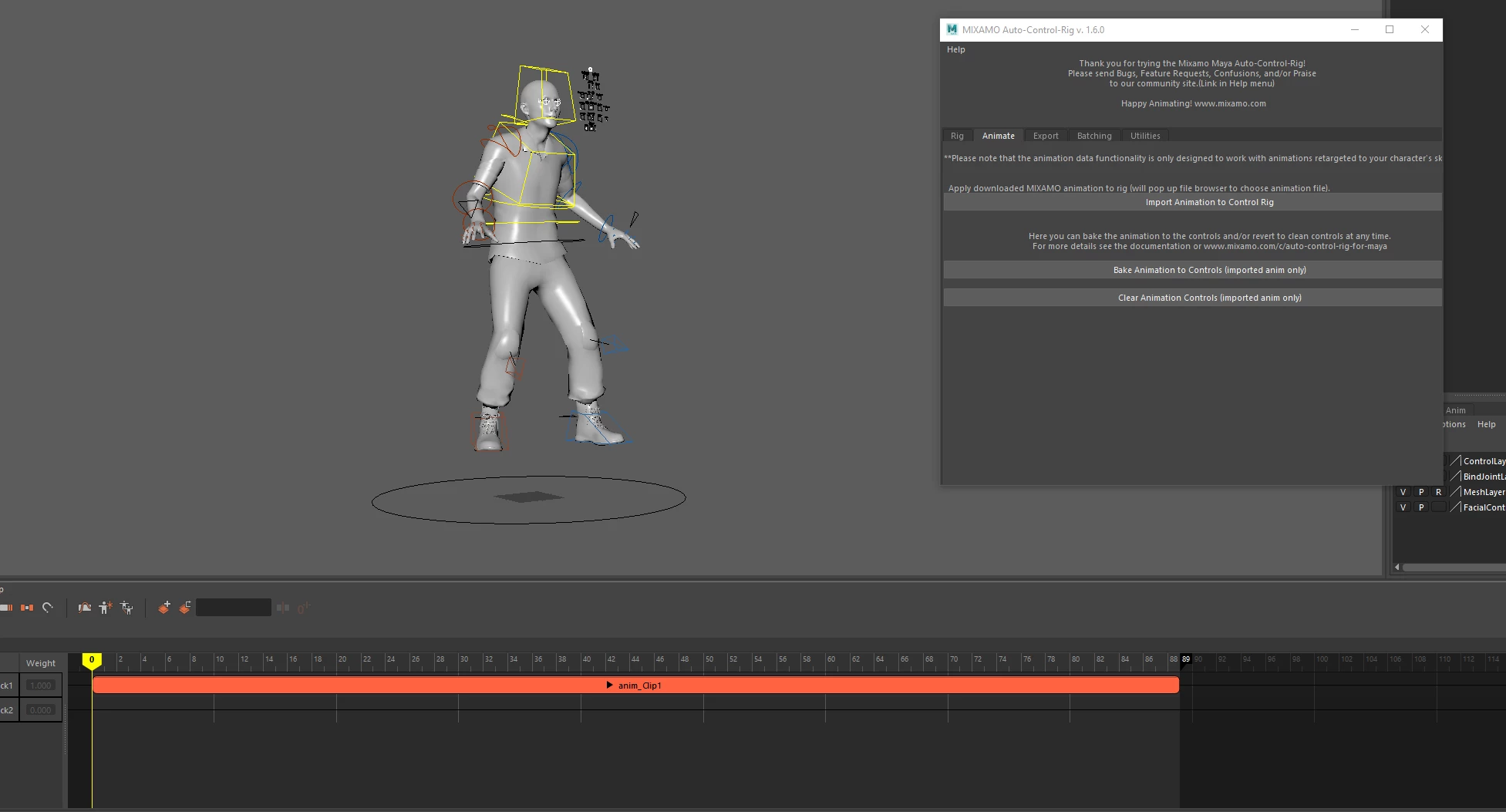Toggle MeshLayer reference R box

1439,492
